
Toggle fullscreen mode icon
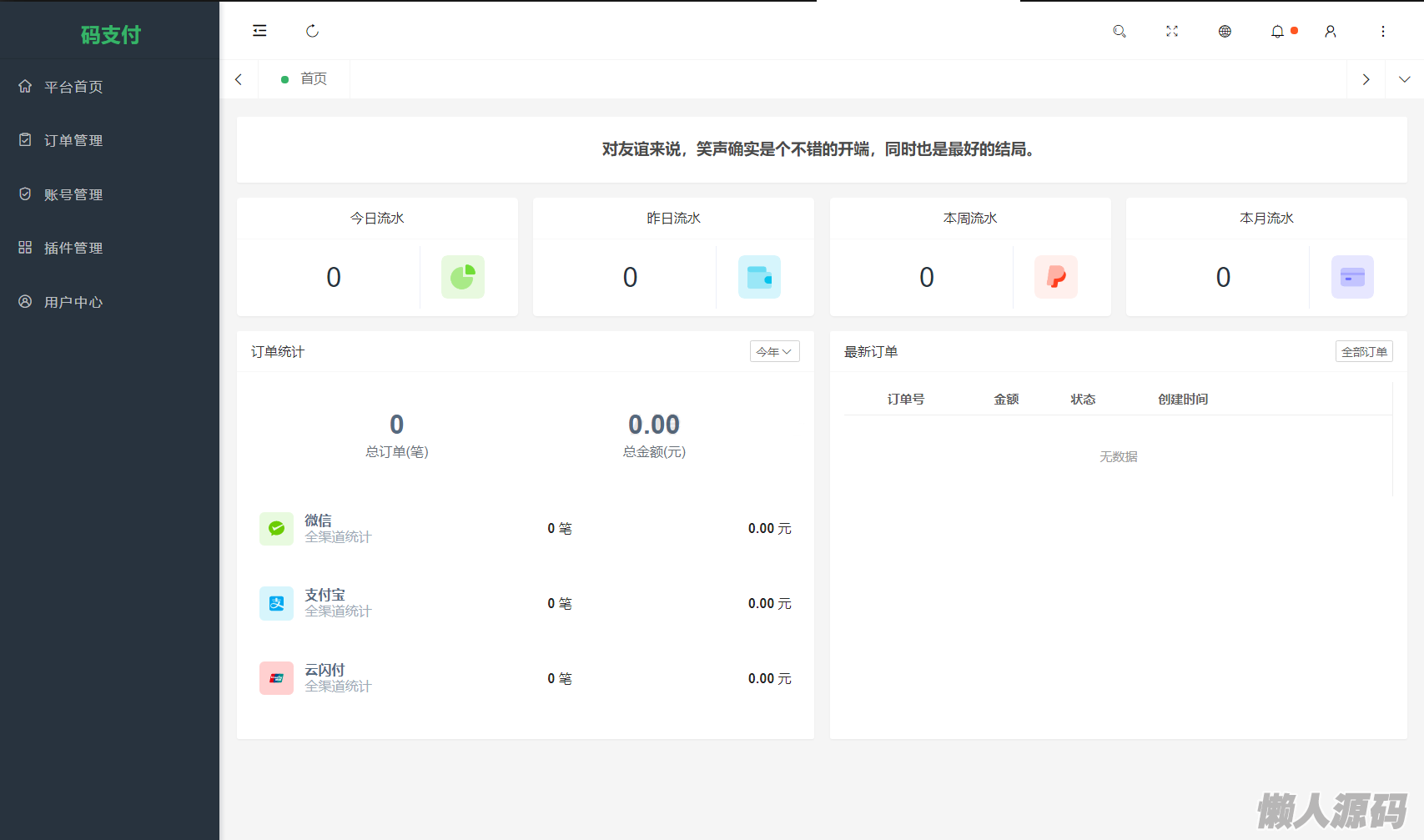pyautogui.click(x=1172, y=31)
